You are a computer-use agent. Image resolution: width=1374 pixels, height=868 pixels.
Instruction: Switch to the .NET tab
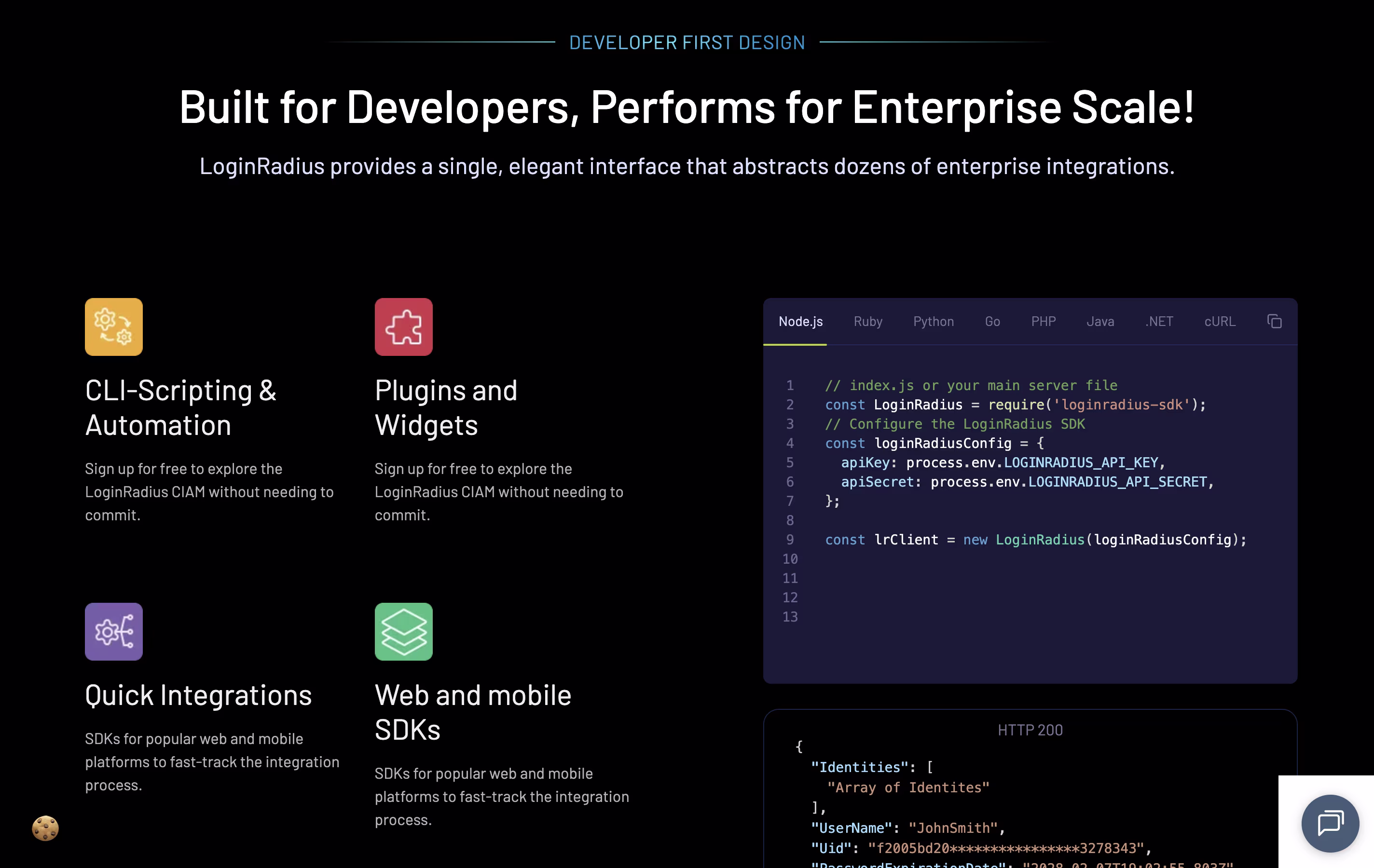(x=1159, y=322)
